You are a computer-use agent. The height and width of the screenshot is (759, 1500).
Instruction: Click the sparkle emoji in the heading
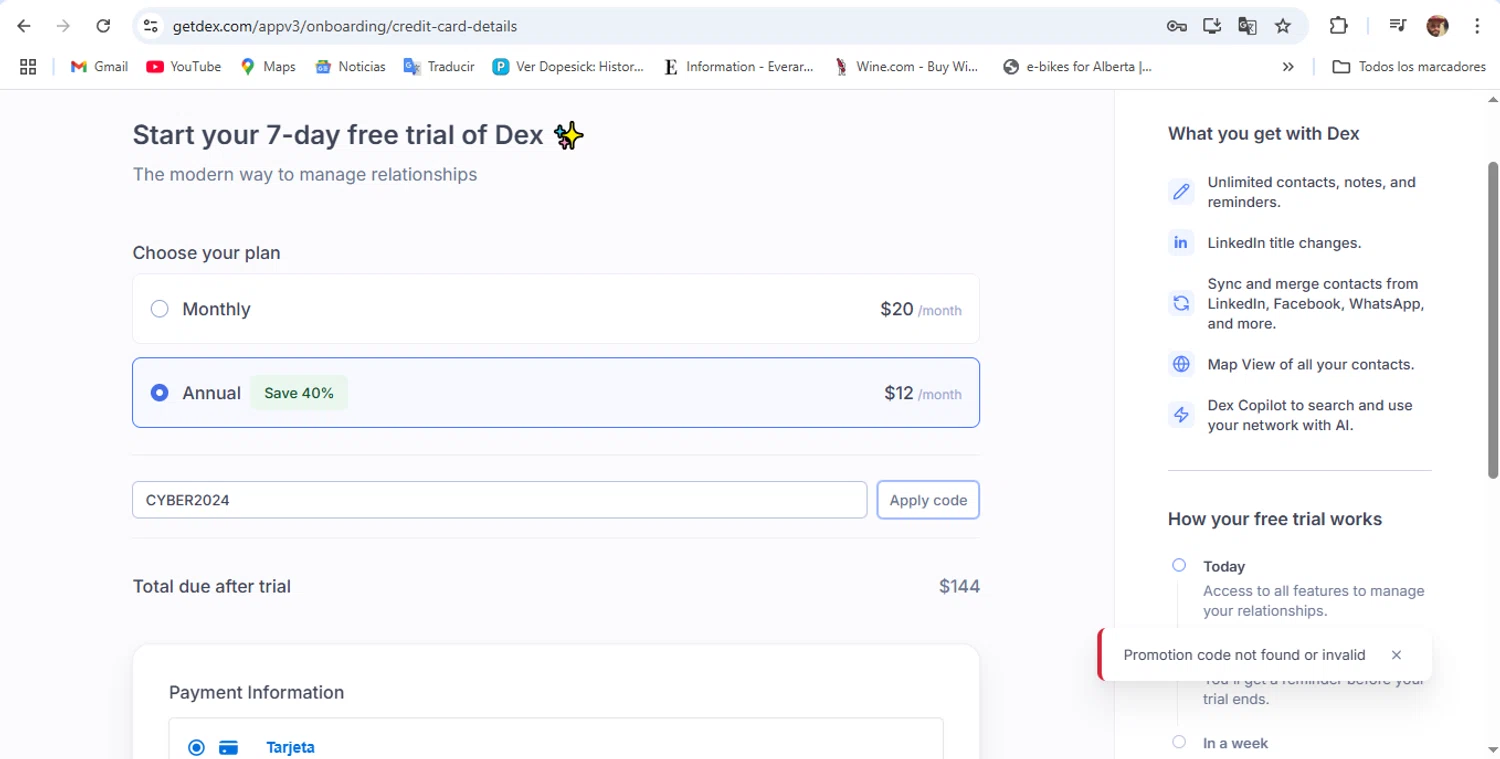568,135
